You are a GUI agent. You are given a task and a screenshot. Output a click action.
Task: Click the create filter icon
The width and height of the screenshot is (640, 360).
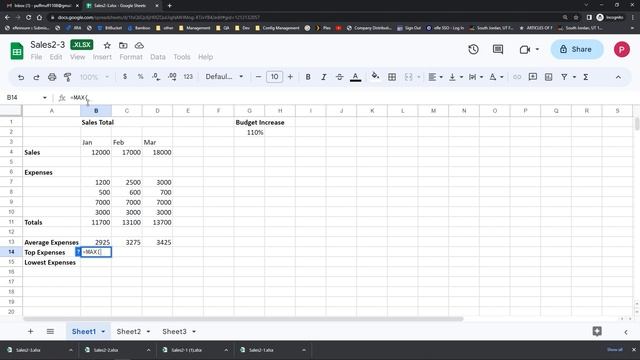coord(564,77)
